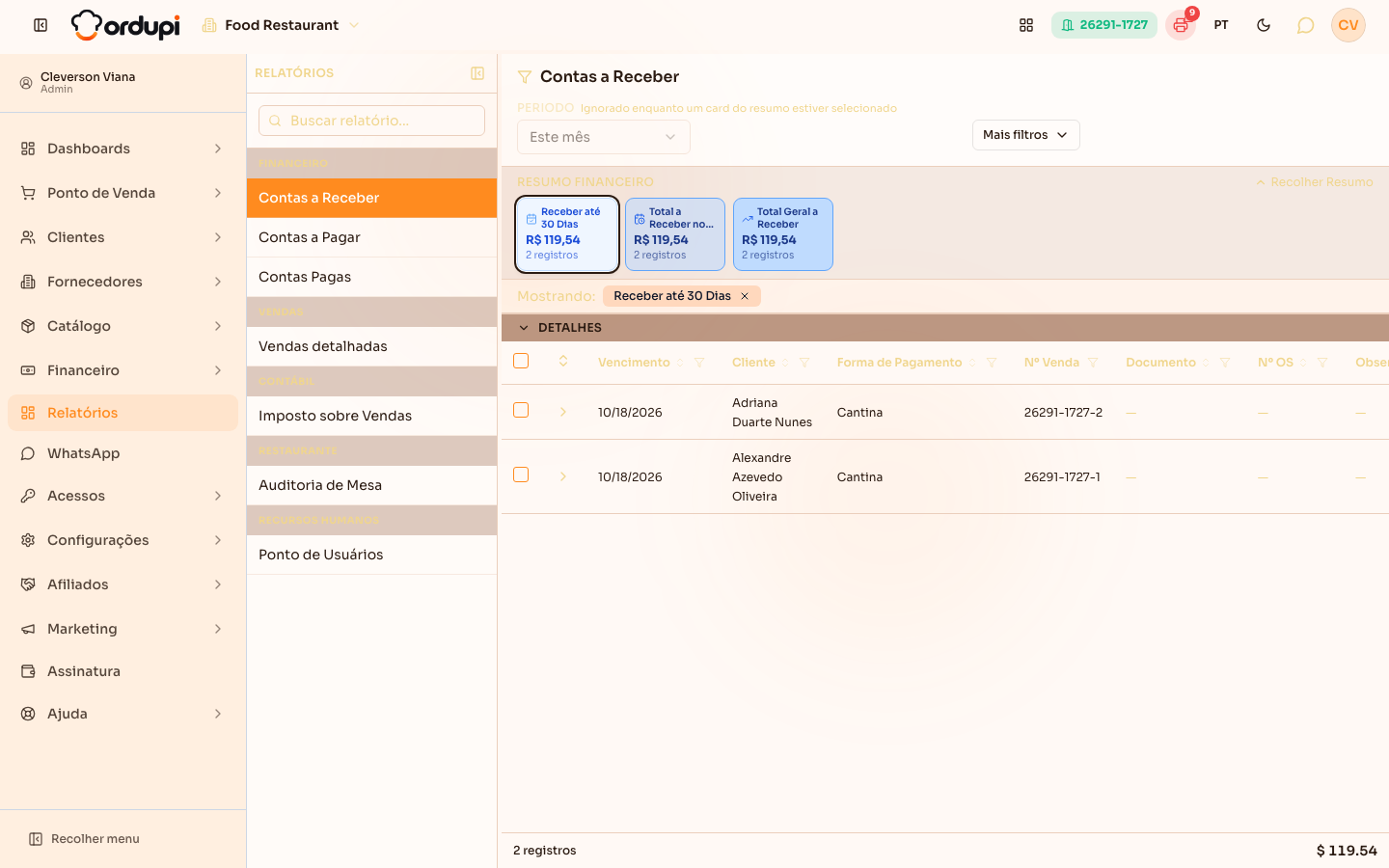Expand the Ponto de Venda menu
The image size is (1389, 868).
pos(123,193)
